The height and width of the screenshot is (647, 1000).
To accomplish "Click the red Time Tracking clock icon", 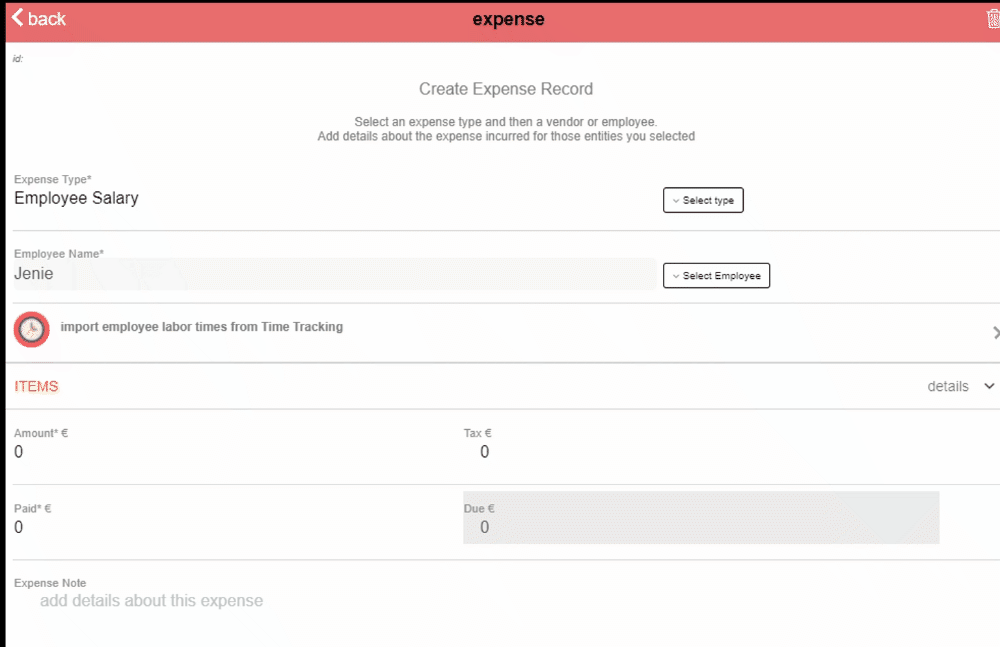I will click(x=32, y=329).
